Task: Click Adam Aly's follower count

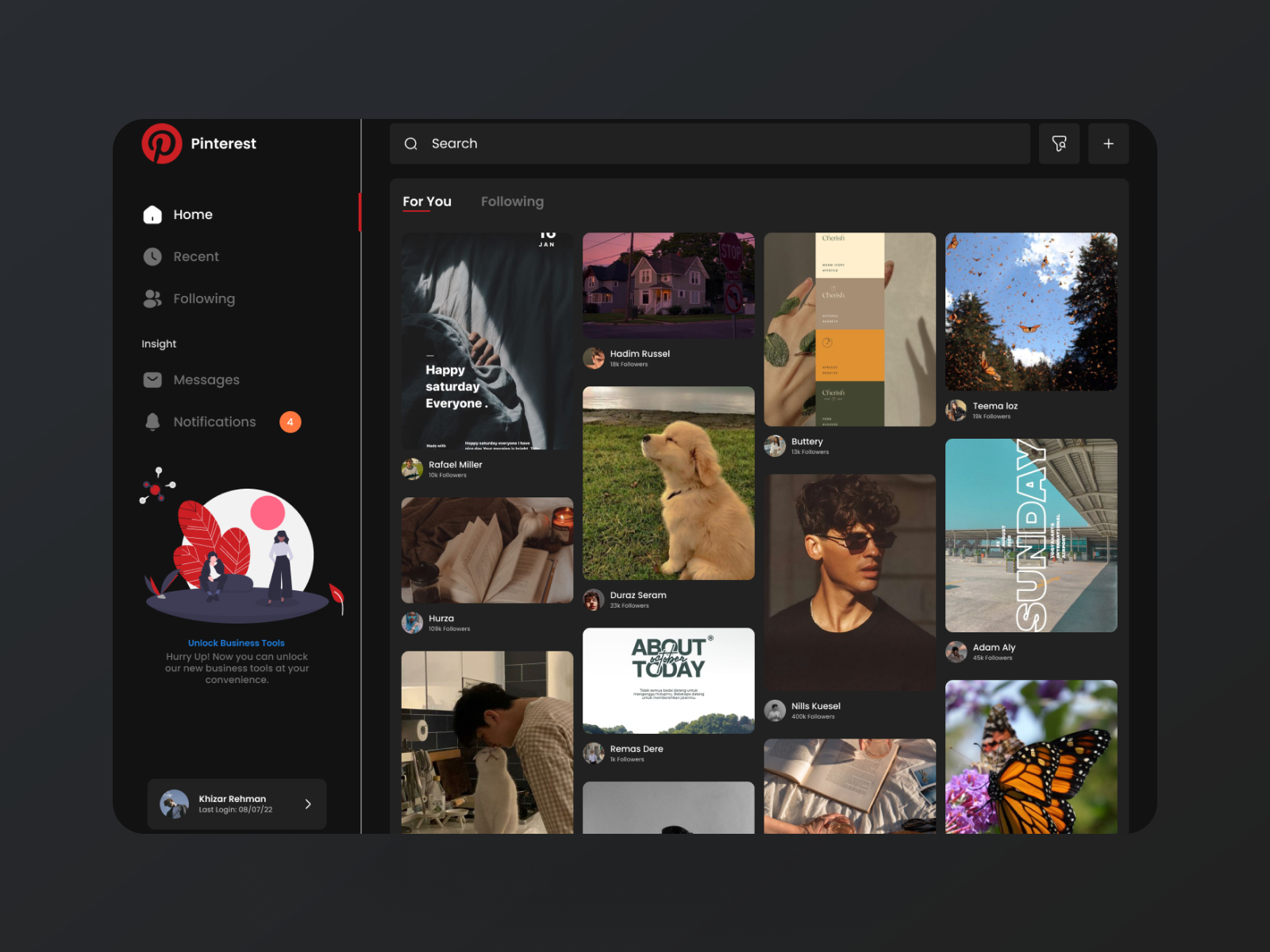Action: [993, 658]
